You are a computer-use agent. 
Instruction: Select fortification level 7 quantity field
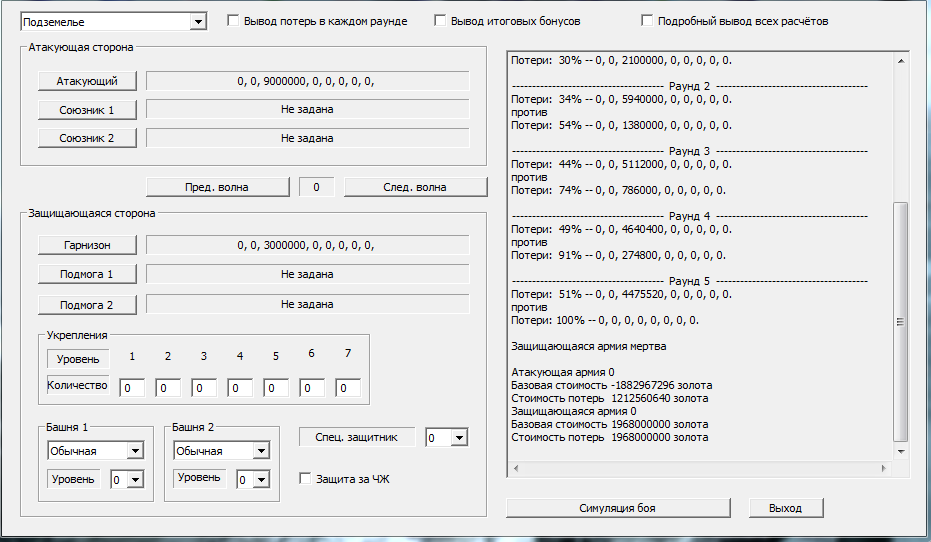tap(347, 388)
